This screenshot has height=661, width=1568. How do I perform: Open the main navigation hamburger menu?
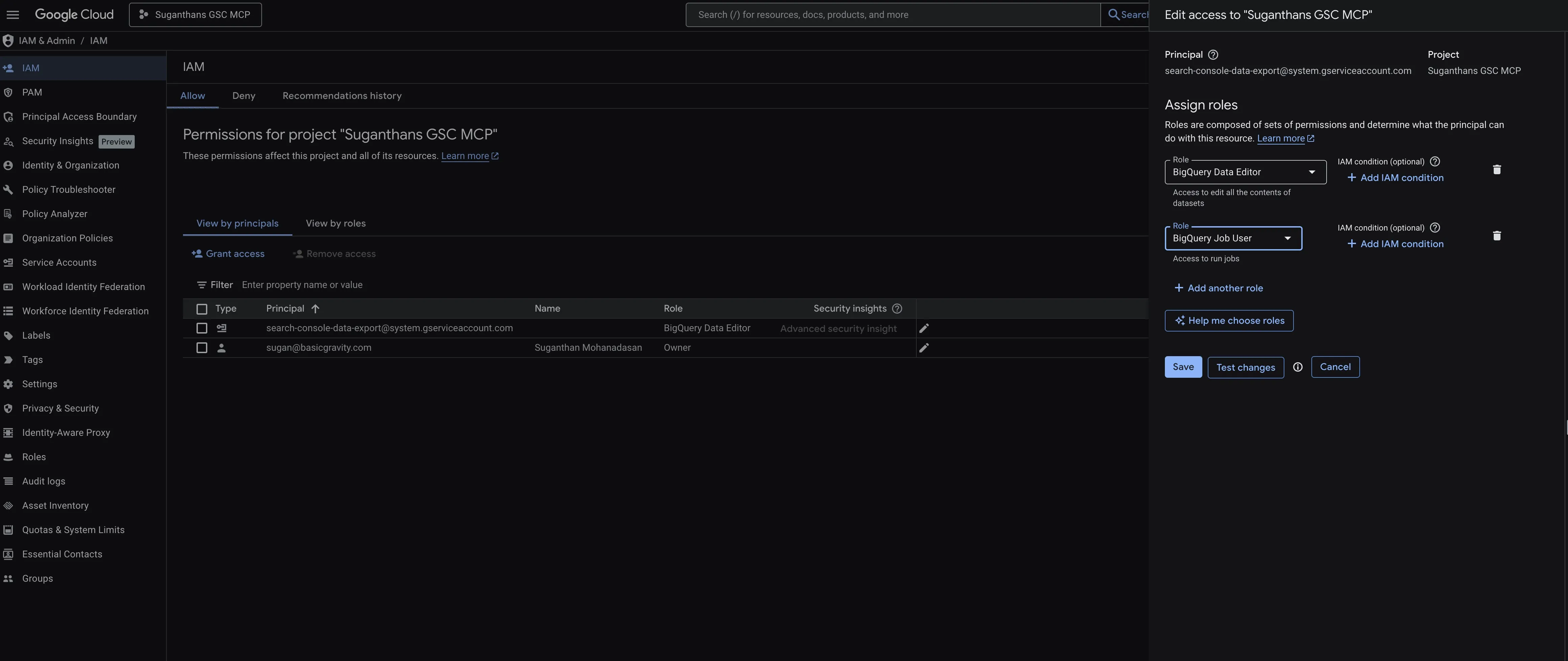tap(13, 15)
